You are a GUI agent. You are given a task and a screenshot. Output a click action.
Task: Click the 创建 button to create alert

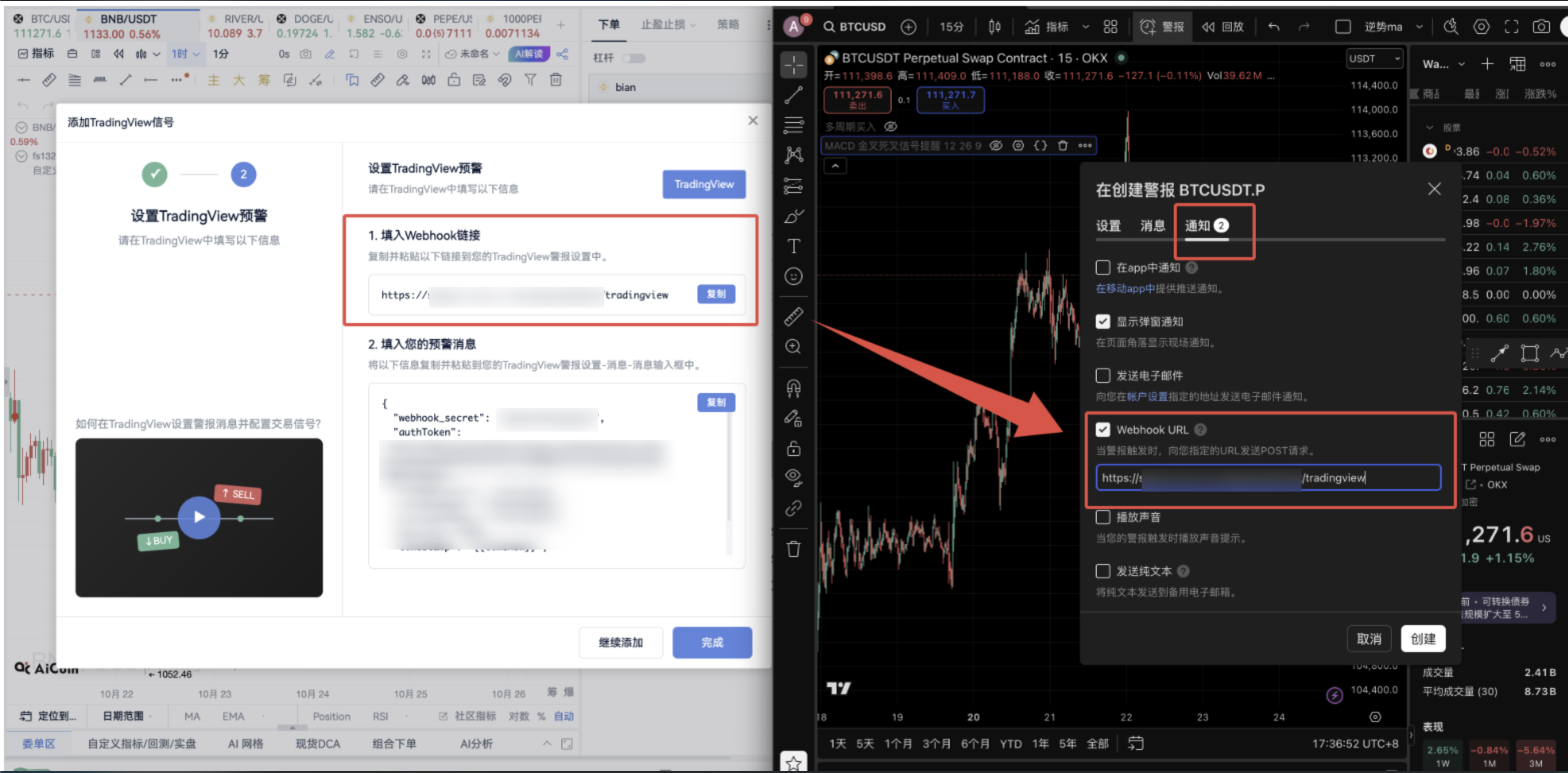[x=1424, y=638]
